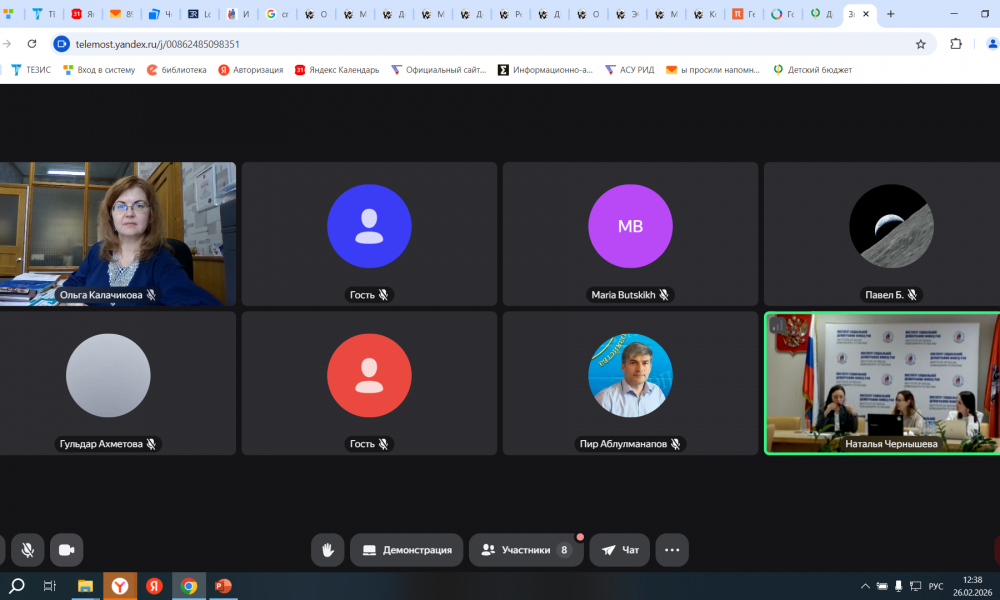Select Наталья Чернышева's video tile

[x=881, y=383]
